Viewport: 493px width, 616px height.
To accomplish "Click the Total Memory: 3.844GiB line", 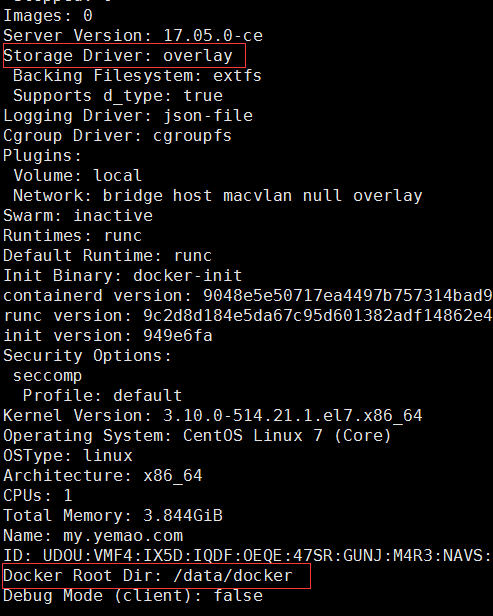I will click(x=113, y=515).
